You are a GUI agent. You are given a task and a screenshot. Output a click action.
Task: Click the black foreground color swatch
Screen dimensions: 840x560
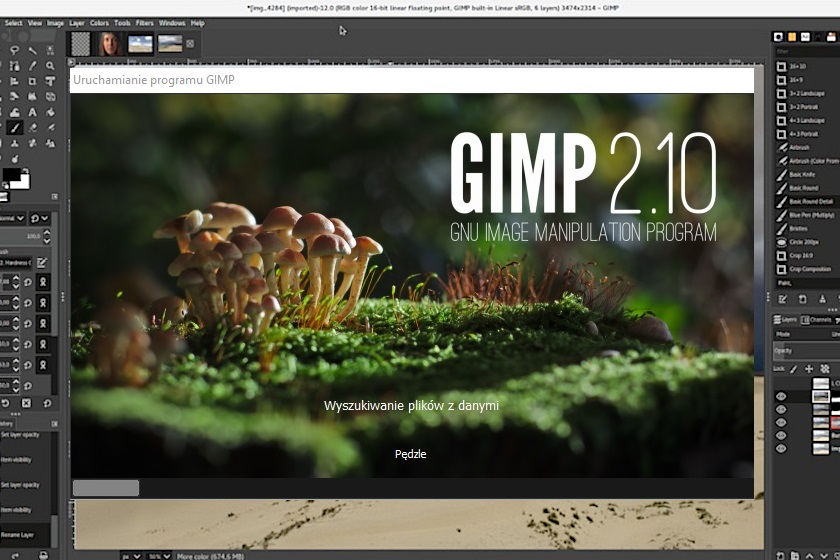pyautogui.click(x=12, y=176)
